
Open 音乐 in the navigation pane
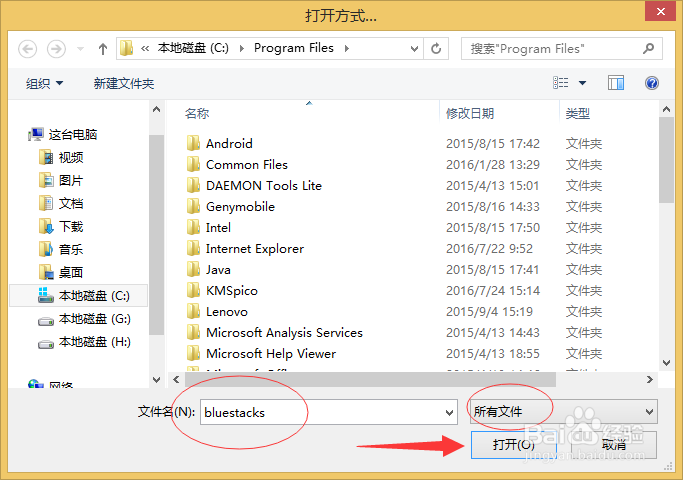[61, 250]
